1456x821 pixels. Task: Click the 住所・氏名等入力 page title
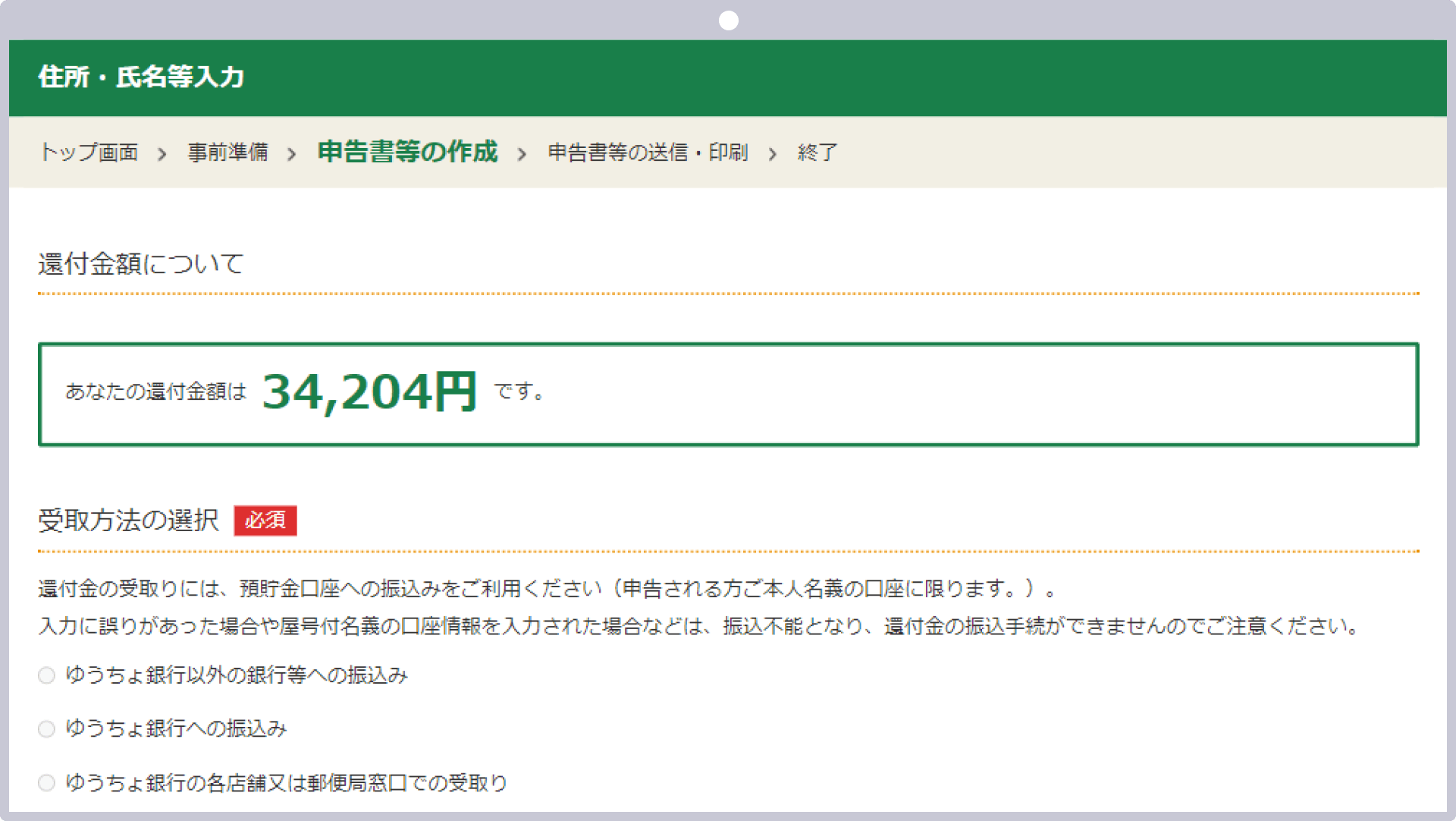pyautogui.click(x=141, y=77)
